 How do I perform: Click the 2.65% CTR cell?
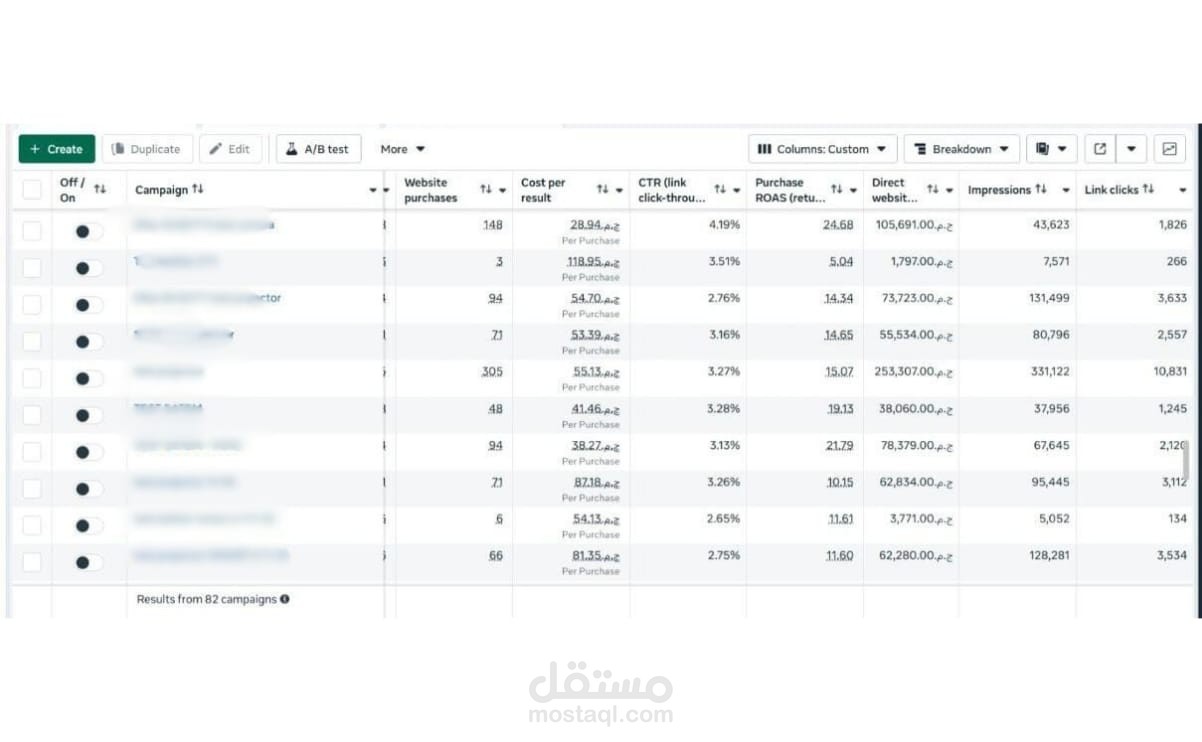click(724, 518)
